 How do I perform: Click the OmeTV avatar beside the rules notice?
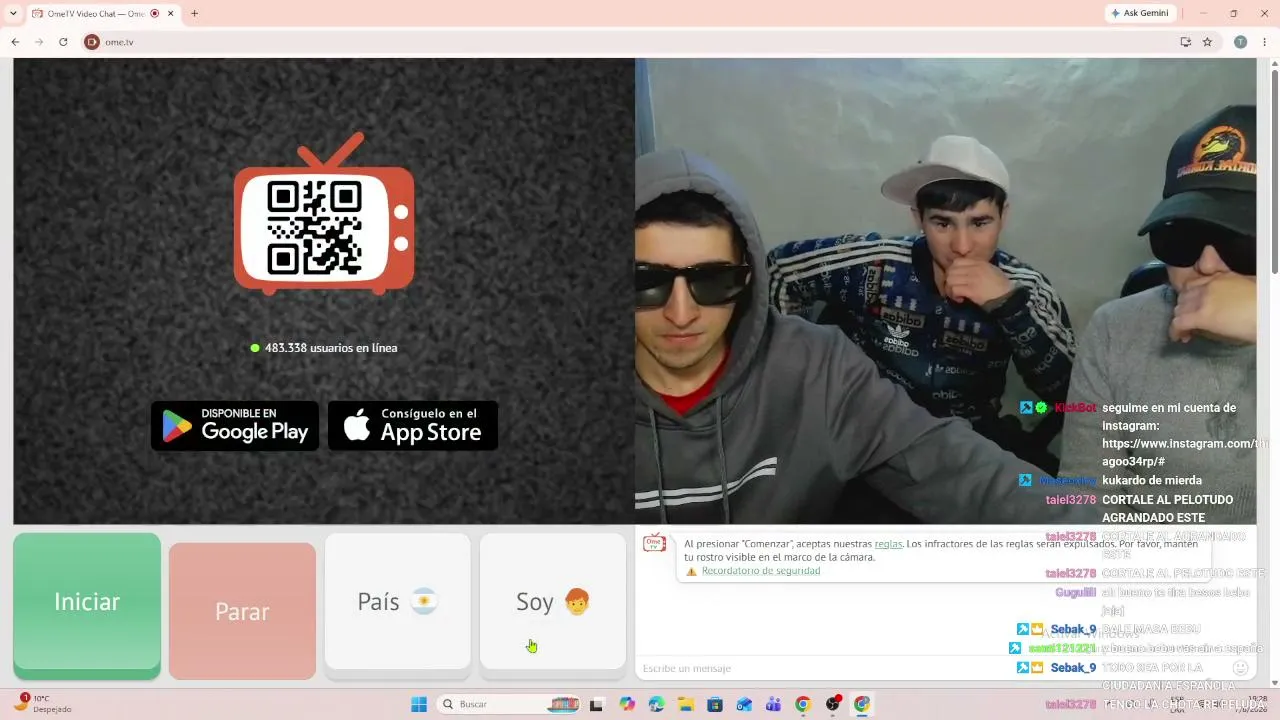pyautogui.click(x=654, y=543)
